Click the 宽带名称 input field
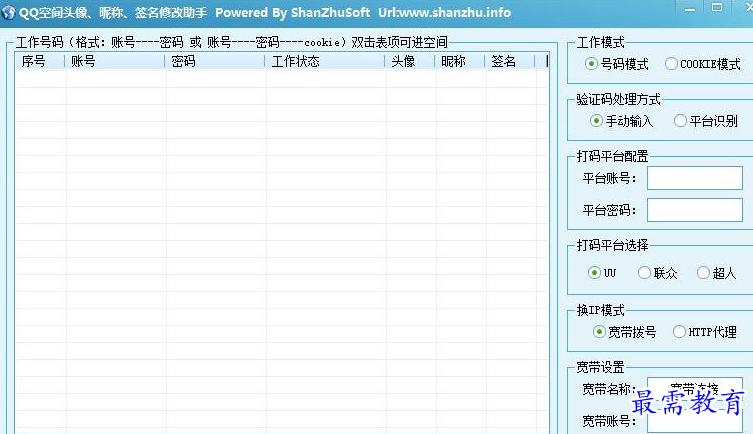Image resolution: width=753 pixels, height=434 pixels. tap(694, 388)
